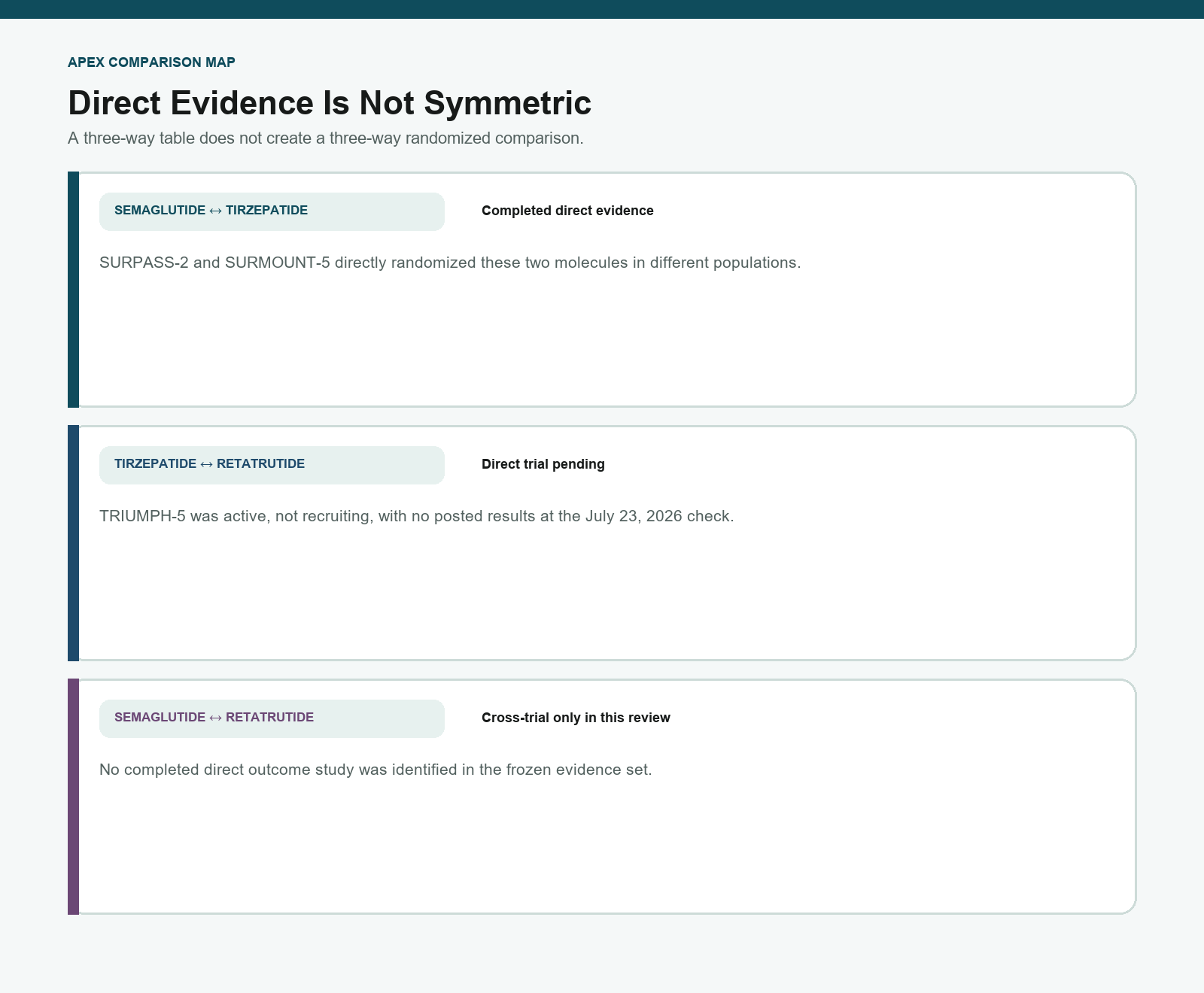Click the No completed direct outcome study sentence
This screenshot has width=1204, height=993.
click(x=375, y=770)
